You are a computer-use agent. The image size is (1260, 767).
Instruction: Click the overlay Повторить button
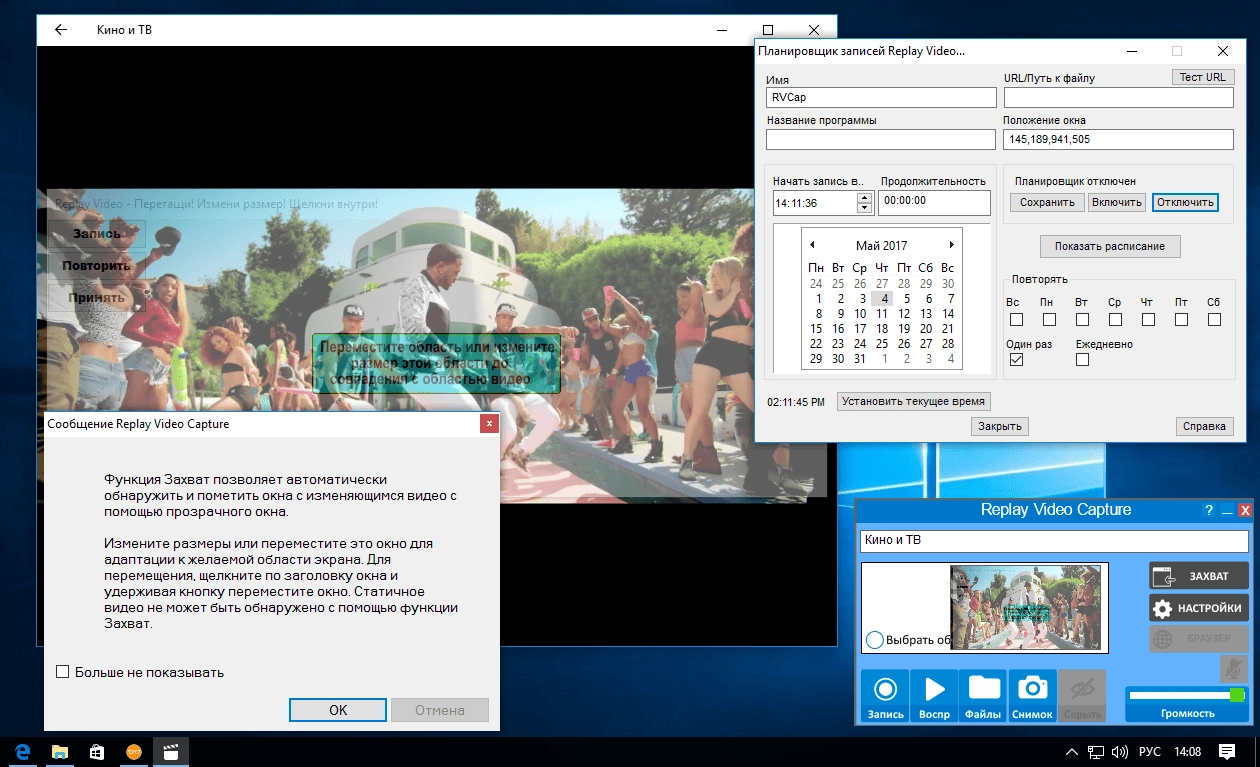(x=97, y=266)
